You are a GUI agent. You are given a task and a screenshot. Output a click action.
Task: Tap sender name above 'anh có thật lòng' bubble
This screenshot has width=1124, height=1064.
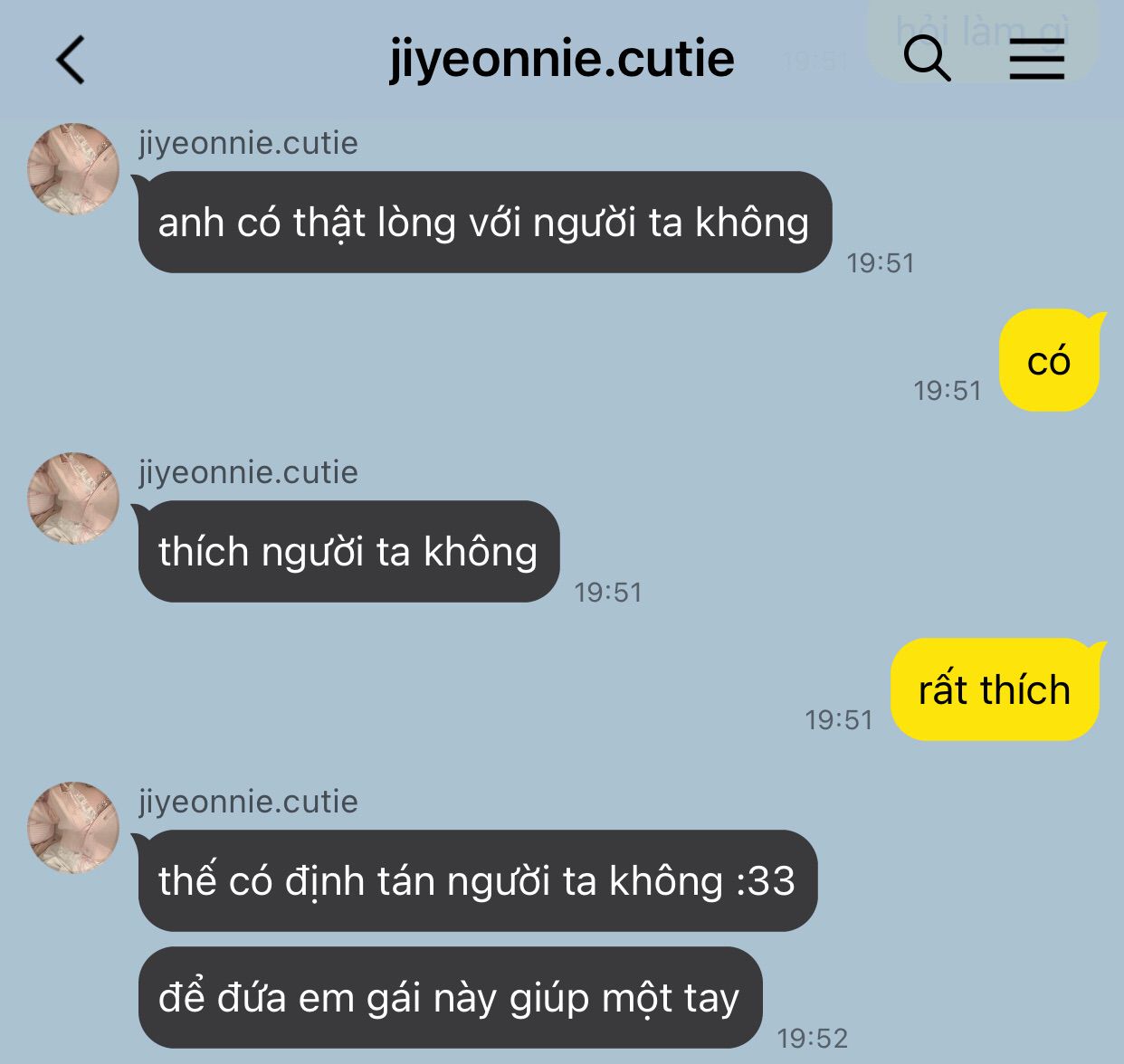click(248, 143)
